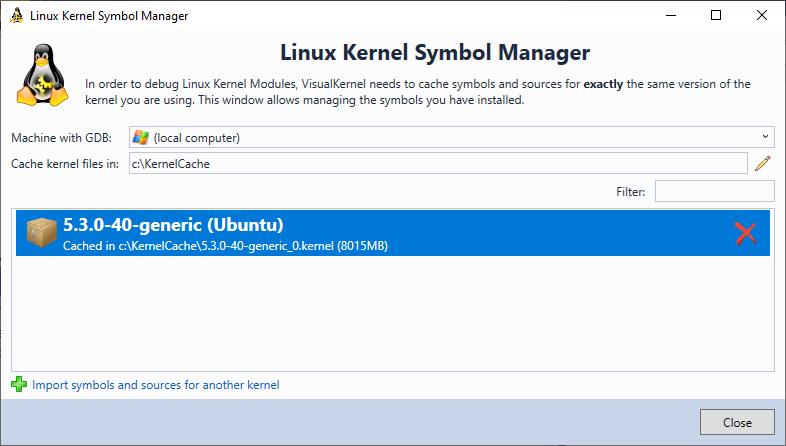Viewport: 786px width, 446px height.
Task: Click the package box icon of 5.3.0-40-generic
Action: (x=42, y=233)
